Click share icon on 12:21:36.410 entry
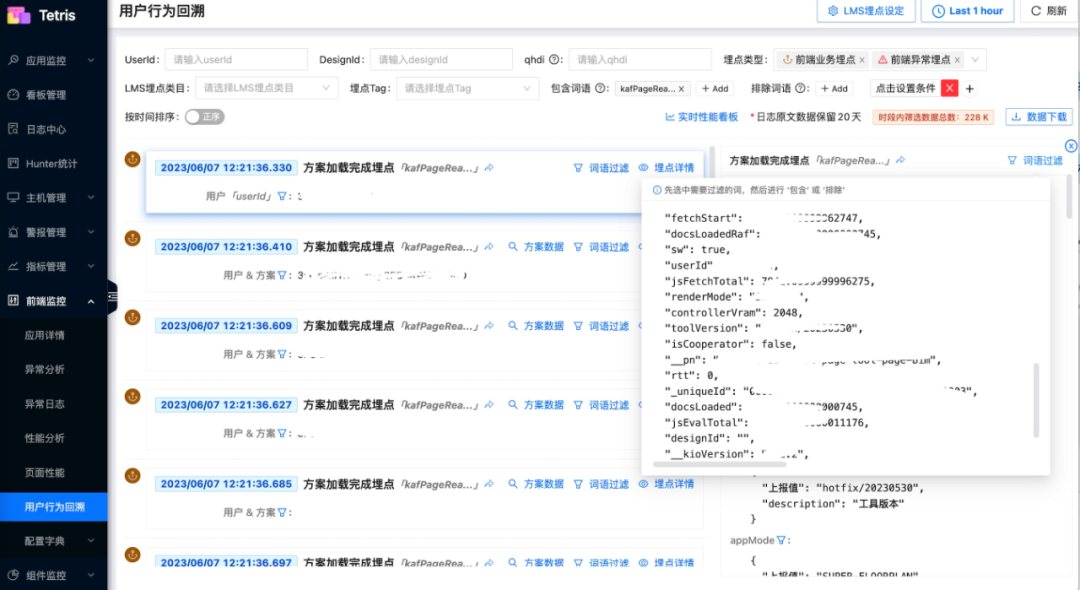The image size is (1080, 590). (x=489, y=247)
